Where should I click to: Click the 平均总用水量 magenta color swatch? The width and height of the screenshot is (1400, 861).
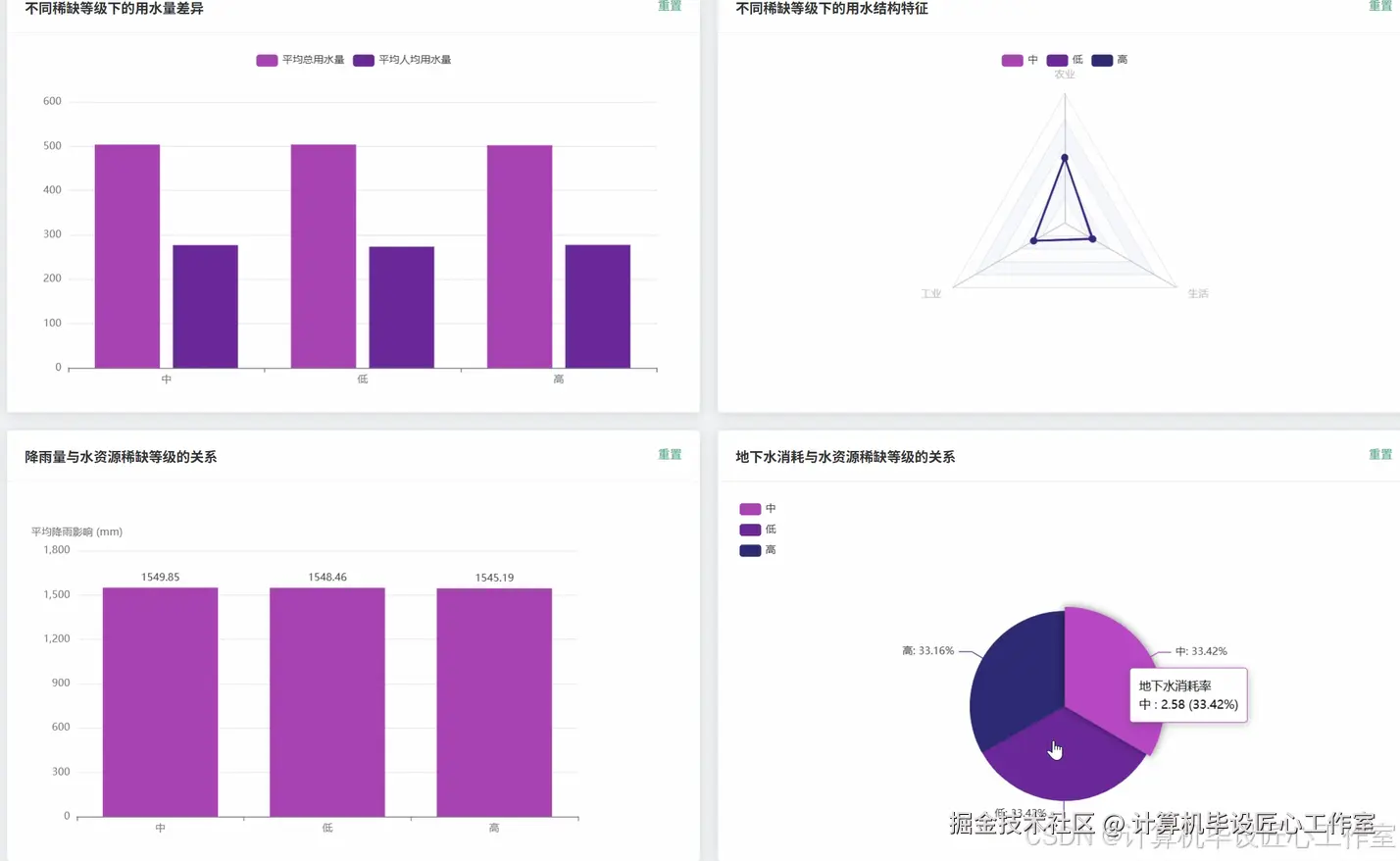267,60
